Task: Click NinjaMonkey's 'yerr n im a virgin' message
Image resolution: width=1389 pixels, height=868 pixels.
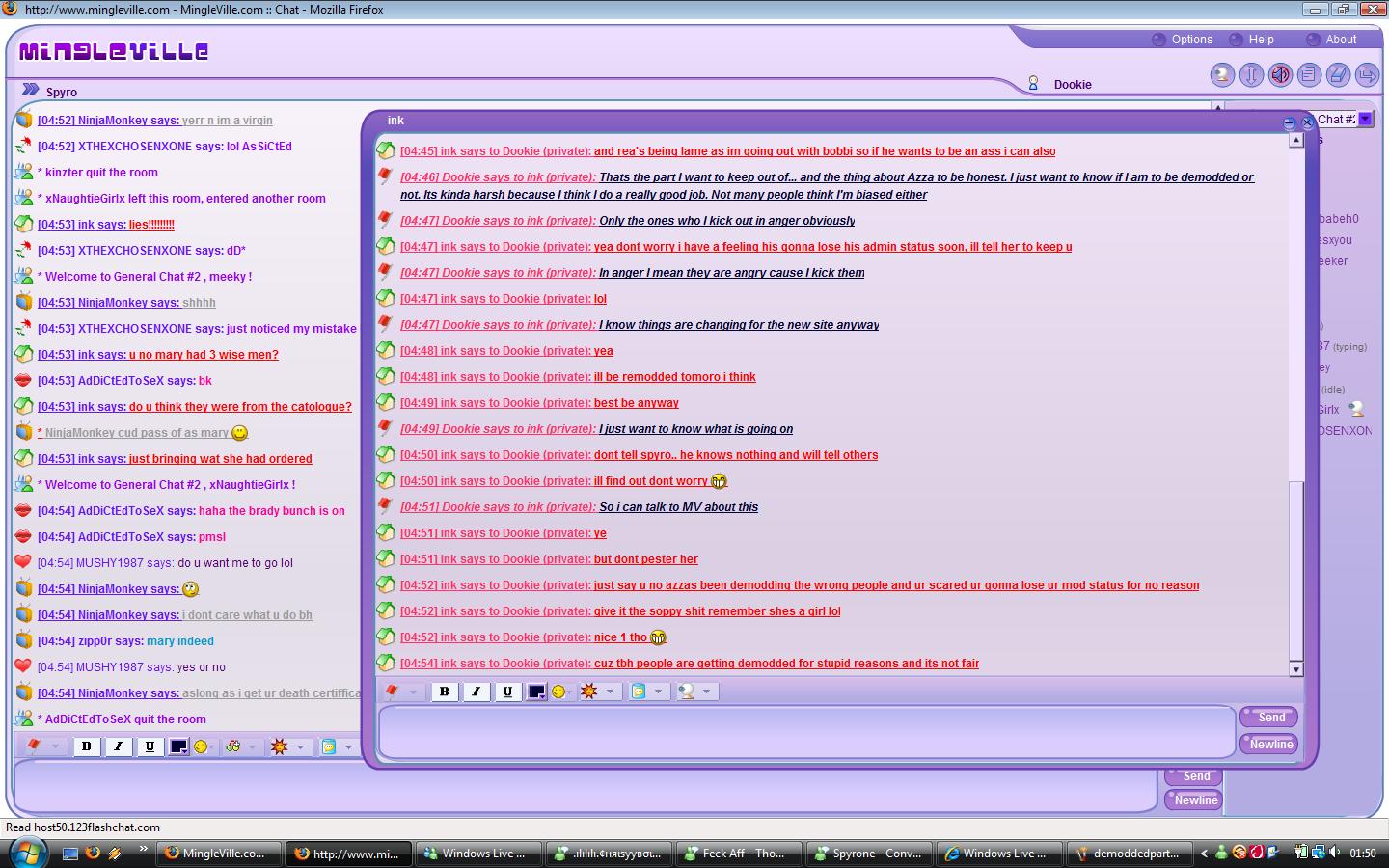Action: [x=228, y=121]
